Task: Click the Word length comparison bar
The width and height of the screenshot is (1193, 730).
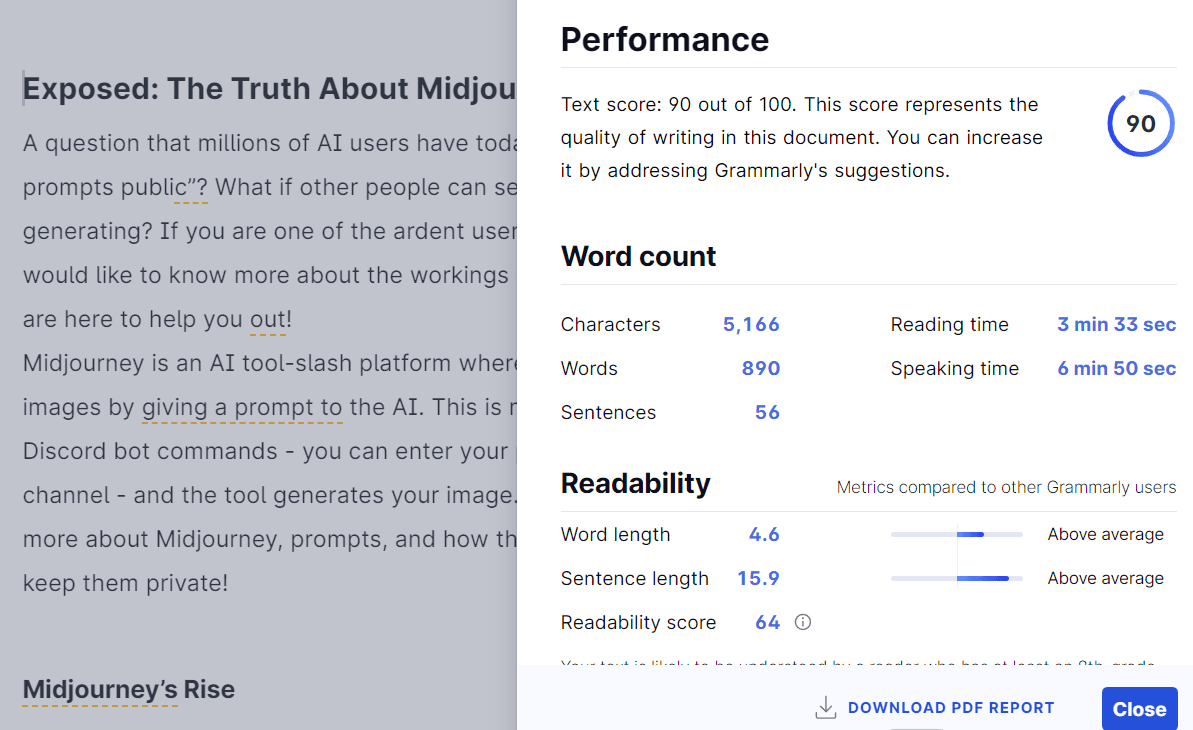Action: click(x=956, y=534)
